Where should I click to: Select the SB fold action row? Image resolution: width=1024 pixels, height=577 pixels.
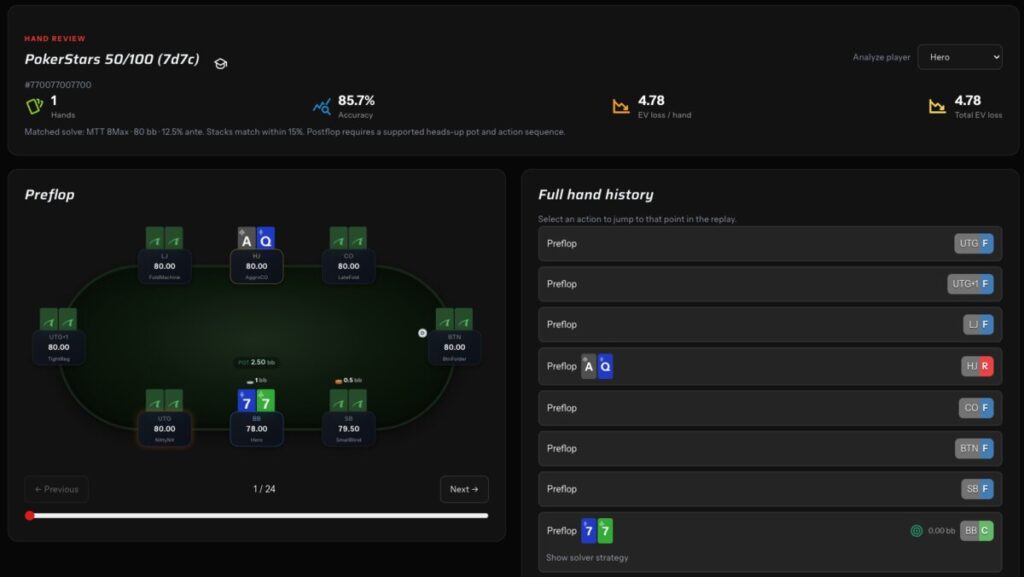click(770, 489)
